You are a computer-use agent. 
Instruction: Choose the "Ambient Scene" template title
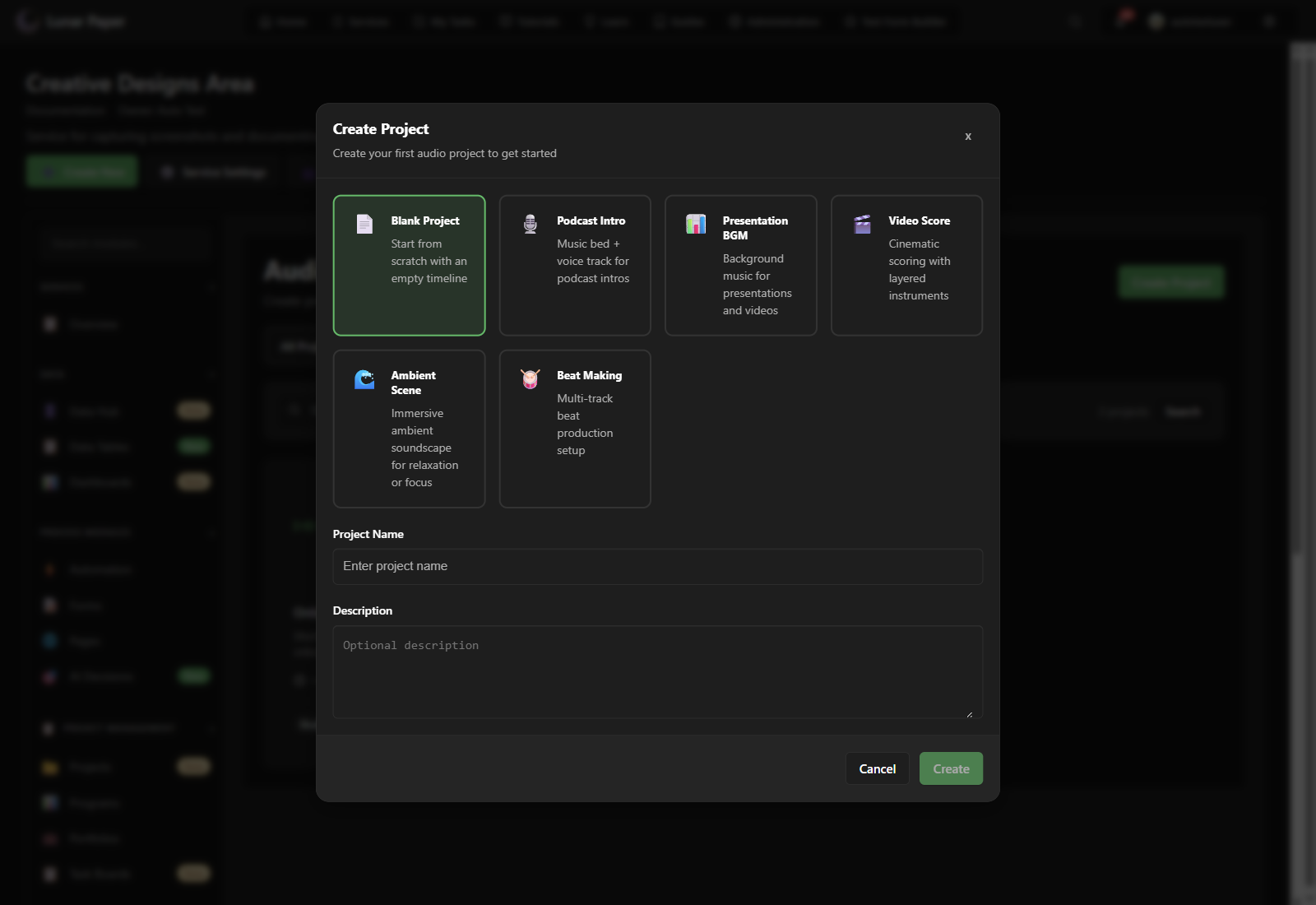click(414, 383)
